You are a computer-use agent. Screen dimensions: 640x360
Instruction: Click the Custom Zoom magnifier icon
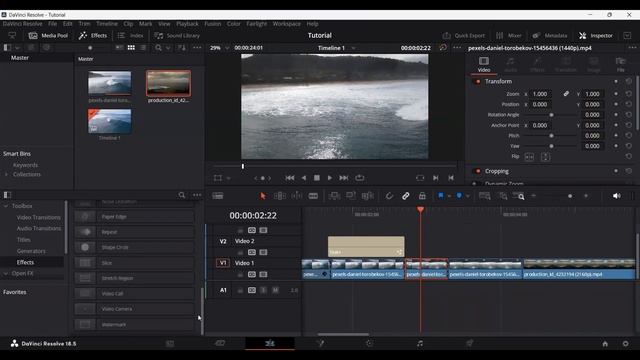pos(519,196)
